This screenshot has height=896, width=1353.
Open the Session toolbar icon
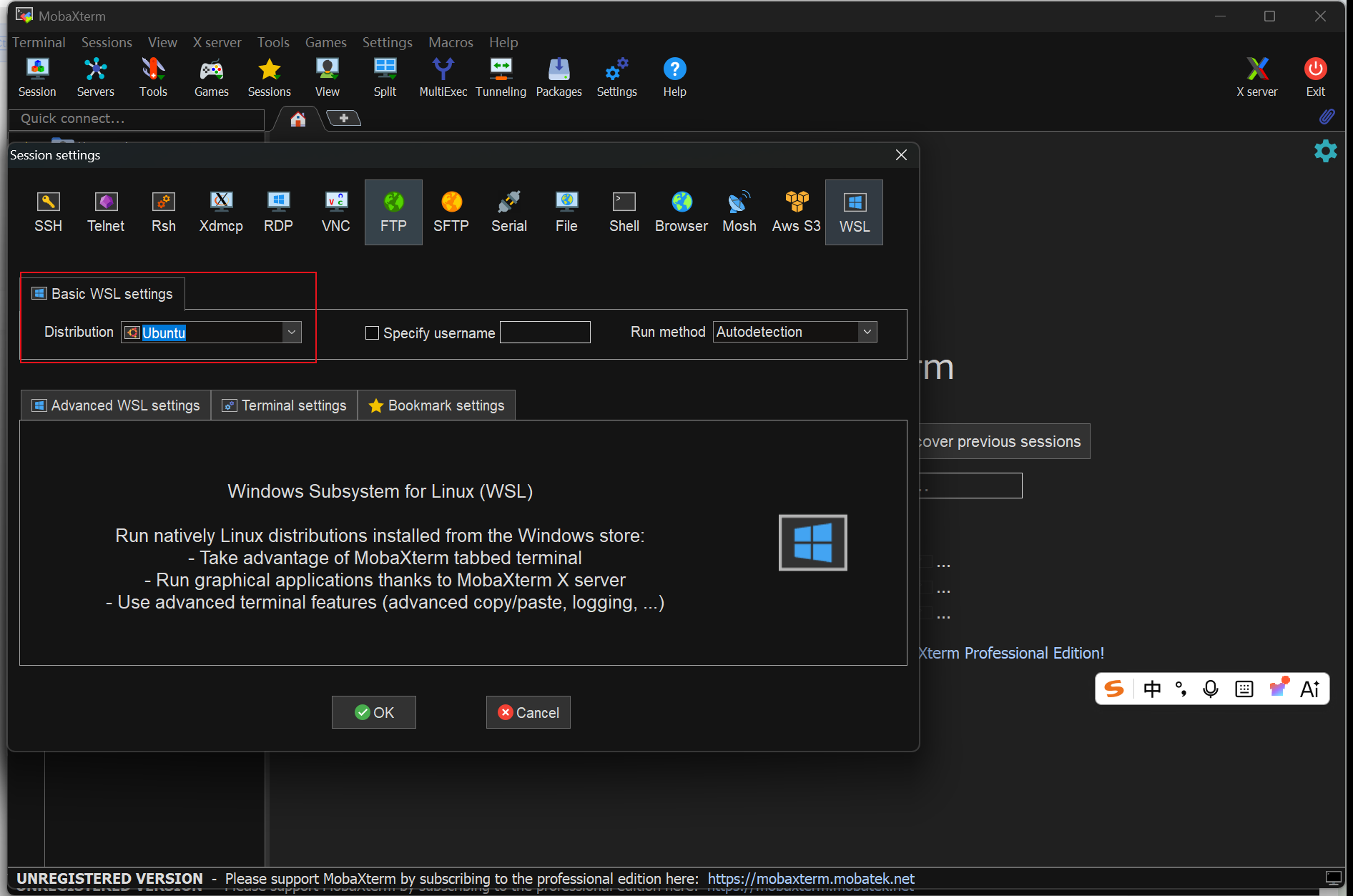click(37, 77)
